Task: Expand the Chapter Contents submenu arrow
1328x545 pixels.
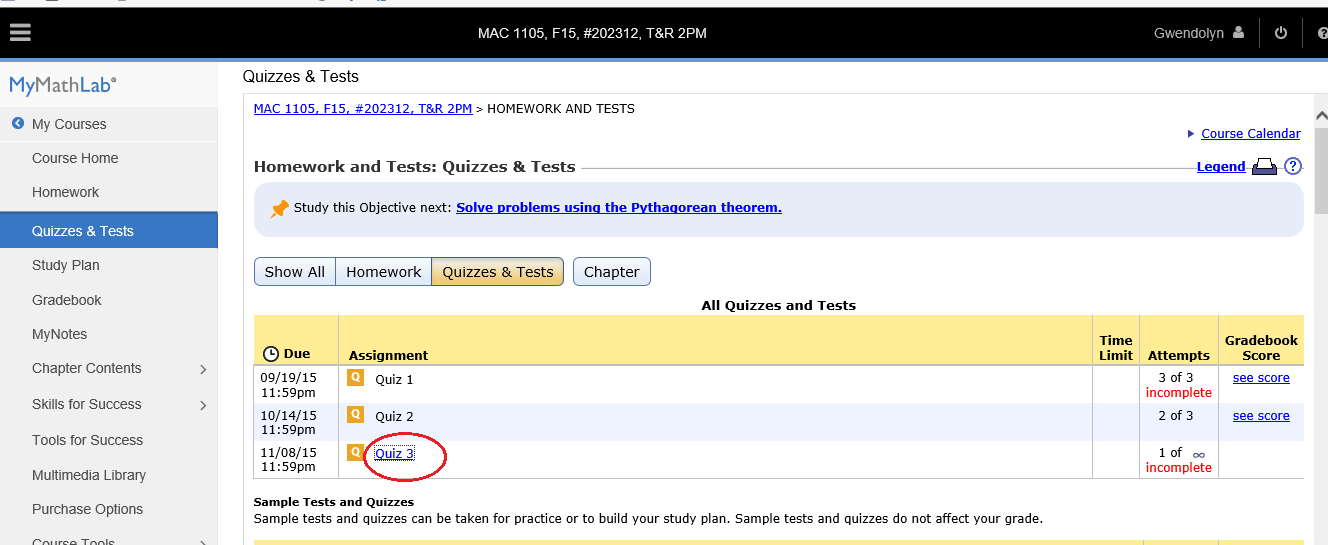Action: pyautogui.click(x=203, y=369)
